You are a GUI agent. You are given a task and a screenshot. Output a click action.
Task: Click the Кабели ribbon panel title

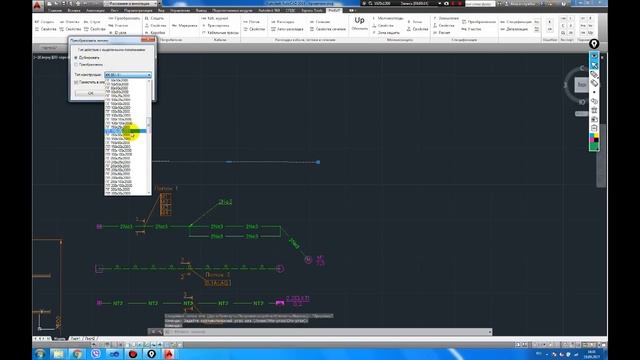pyautogui.click(x=220, y=40)
